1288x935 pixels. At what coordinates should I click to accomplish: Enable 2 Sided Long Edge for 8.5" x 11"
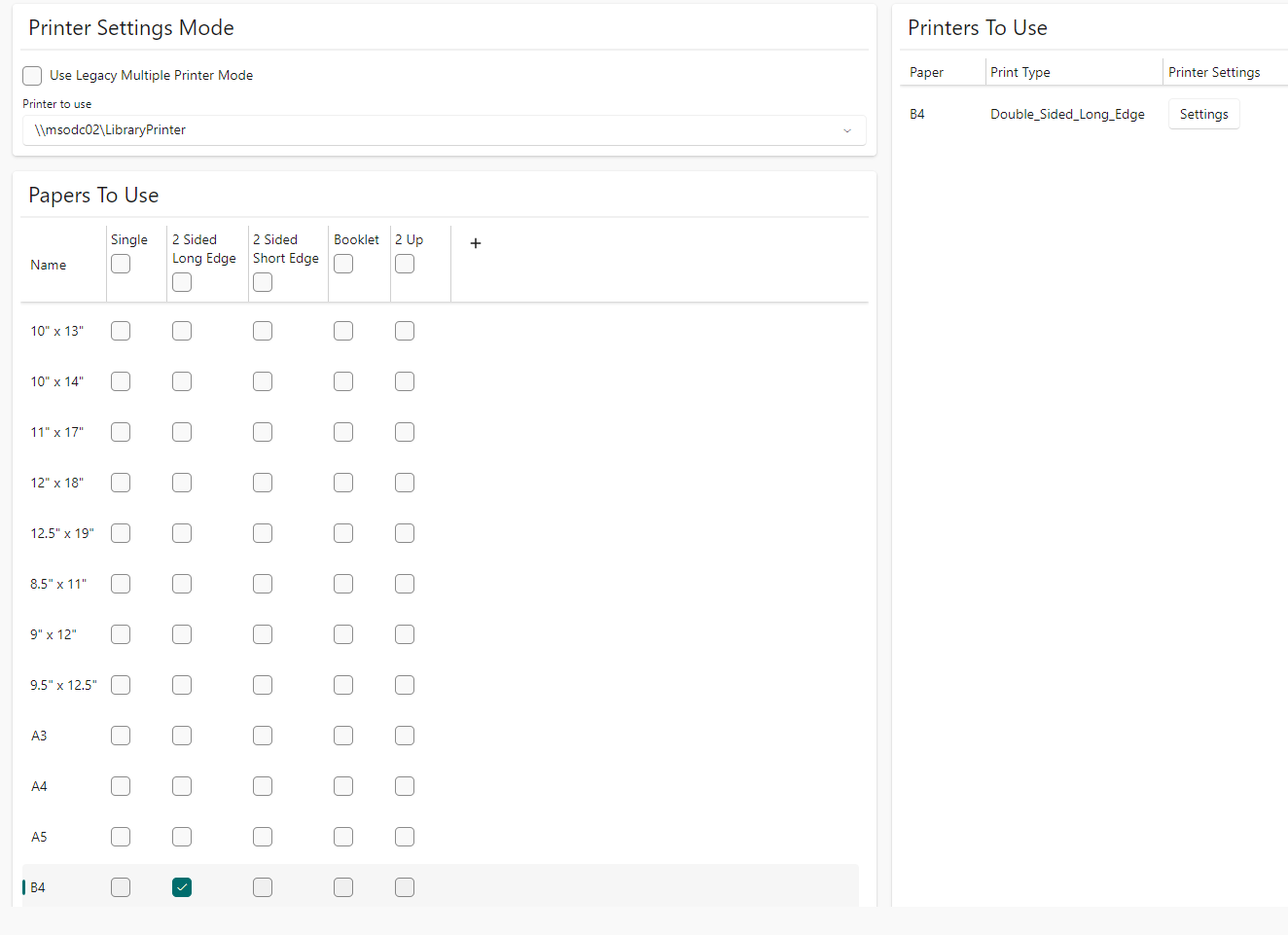point(182,584)
